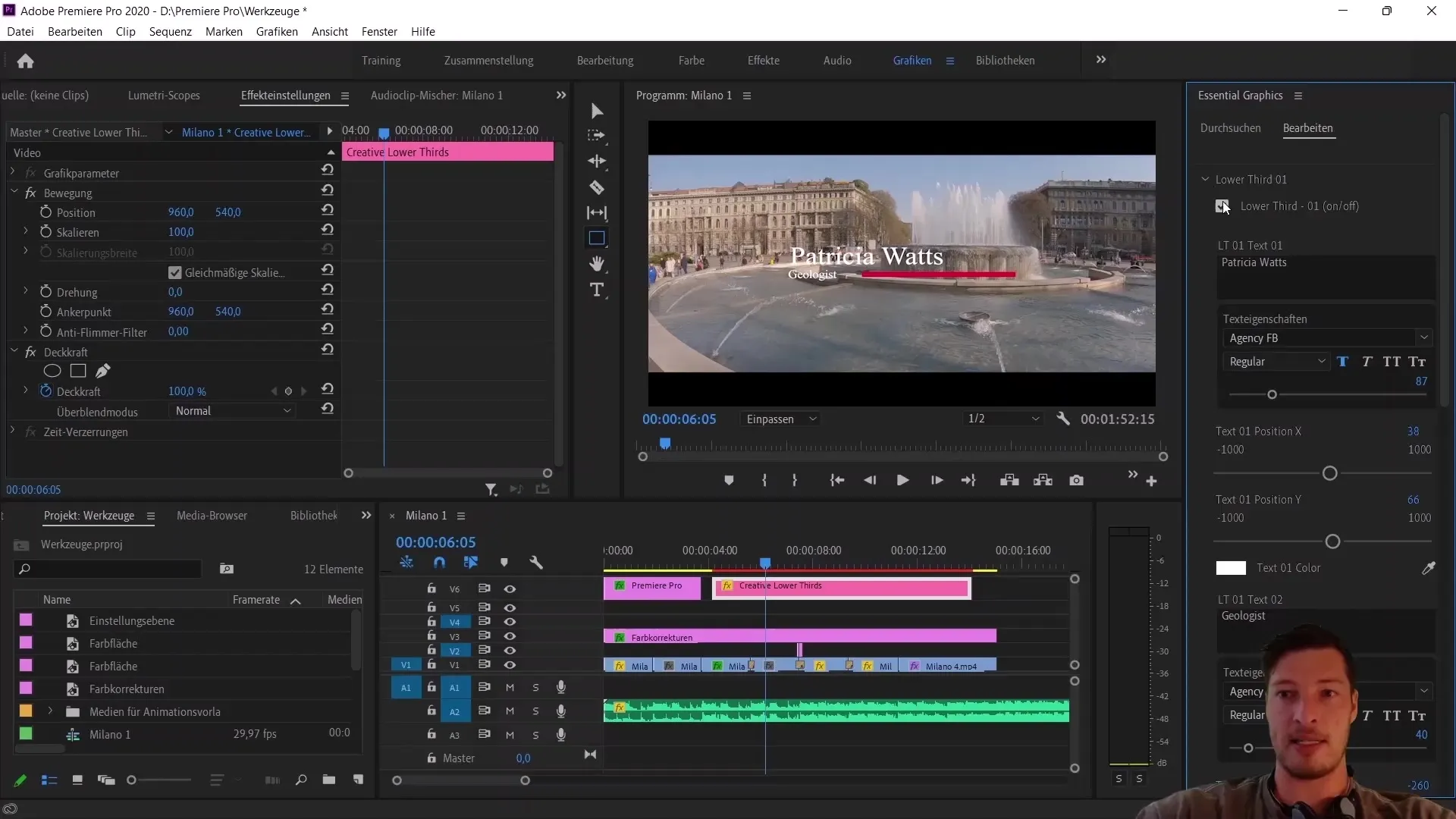Add marker in the timeline panel
Image resolution: width=1456 pixels, height=819 pixels.
(504, 563)
